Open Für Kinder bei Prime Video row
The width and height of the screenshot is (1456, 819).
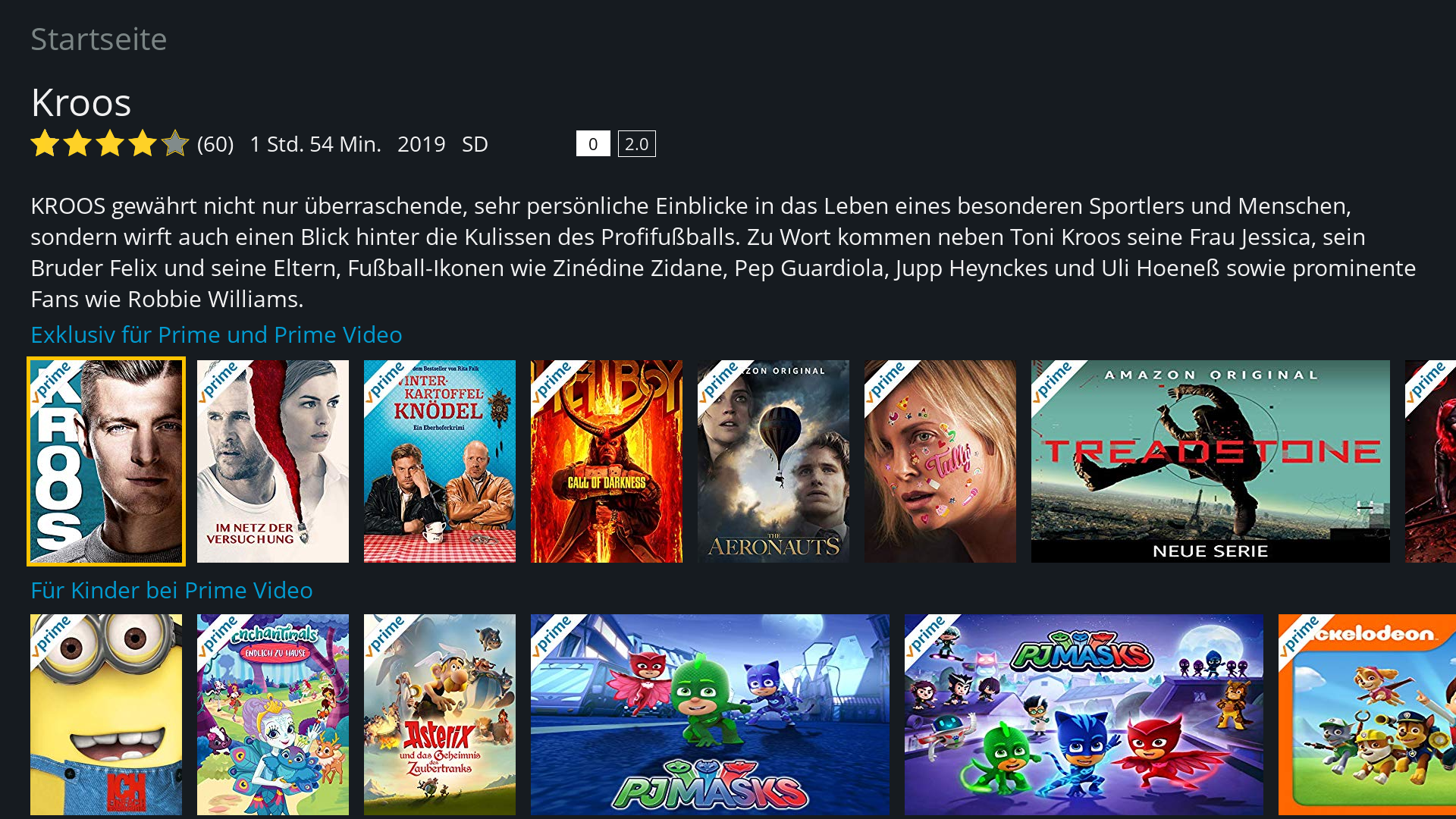click(x=171, y=590)
